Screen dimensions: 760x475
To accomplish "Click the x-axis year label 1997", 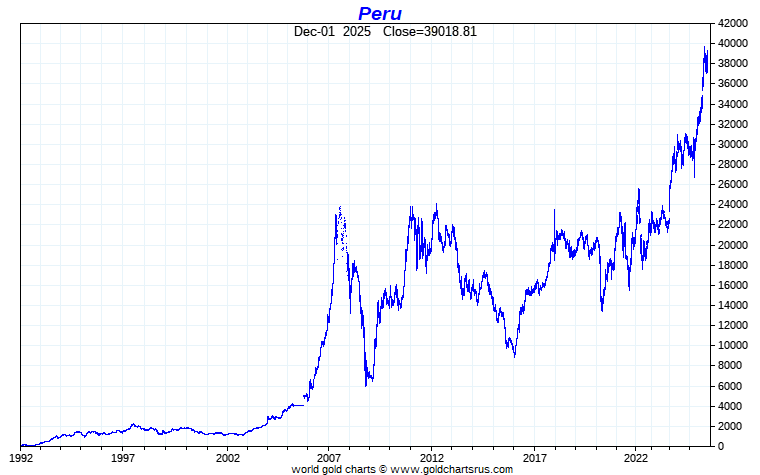I will [123, 458].
